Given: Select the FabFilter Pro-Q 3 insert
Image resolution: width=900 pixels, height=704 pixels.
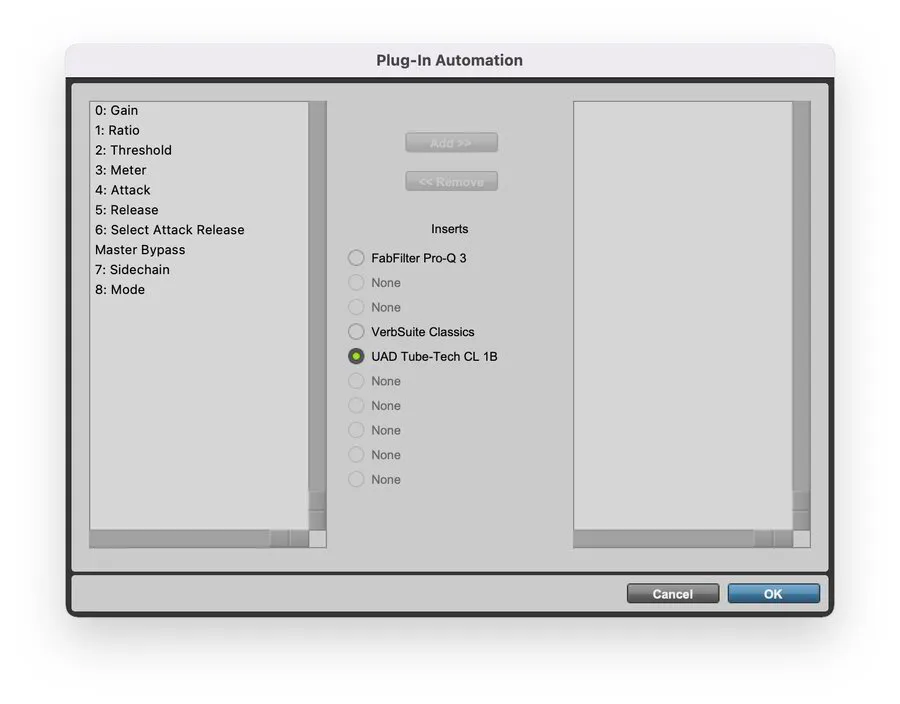Looking at the screenshot, I should 356,257.
